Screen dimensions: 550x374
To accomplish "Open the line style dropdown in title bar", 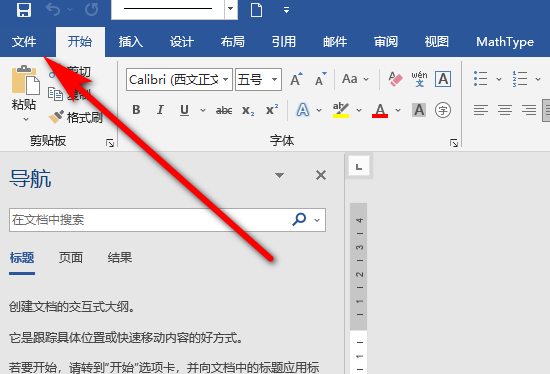I will coord(231,8).
